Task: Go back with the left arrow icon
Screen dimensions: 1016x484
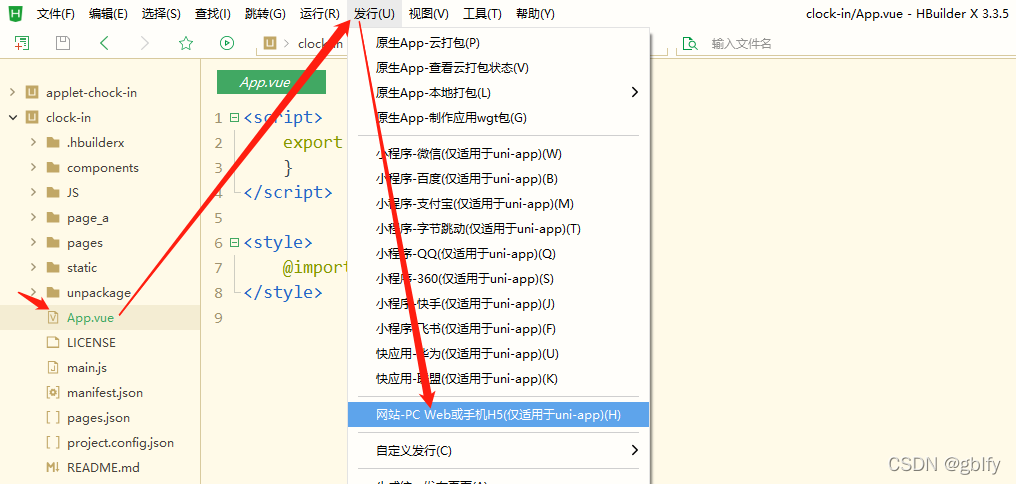Action: [104, 43]
